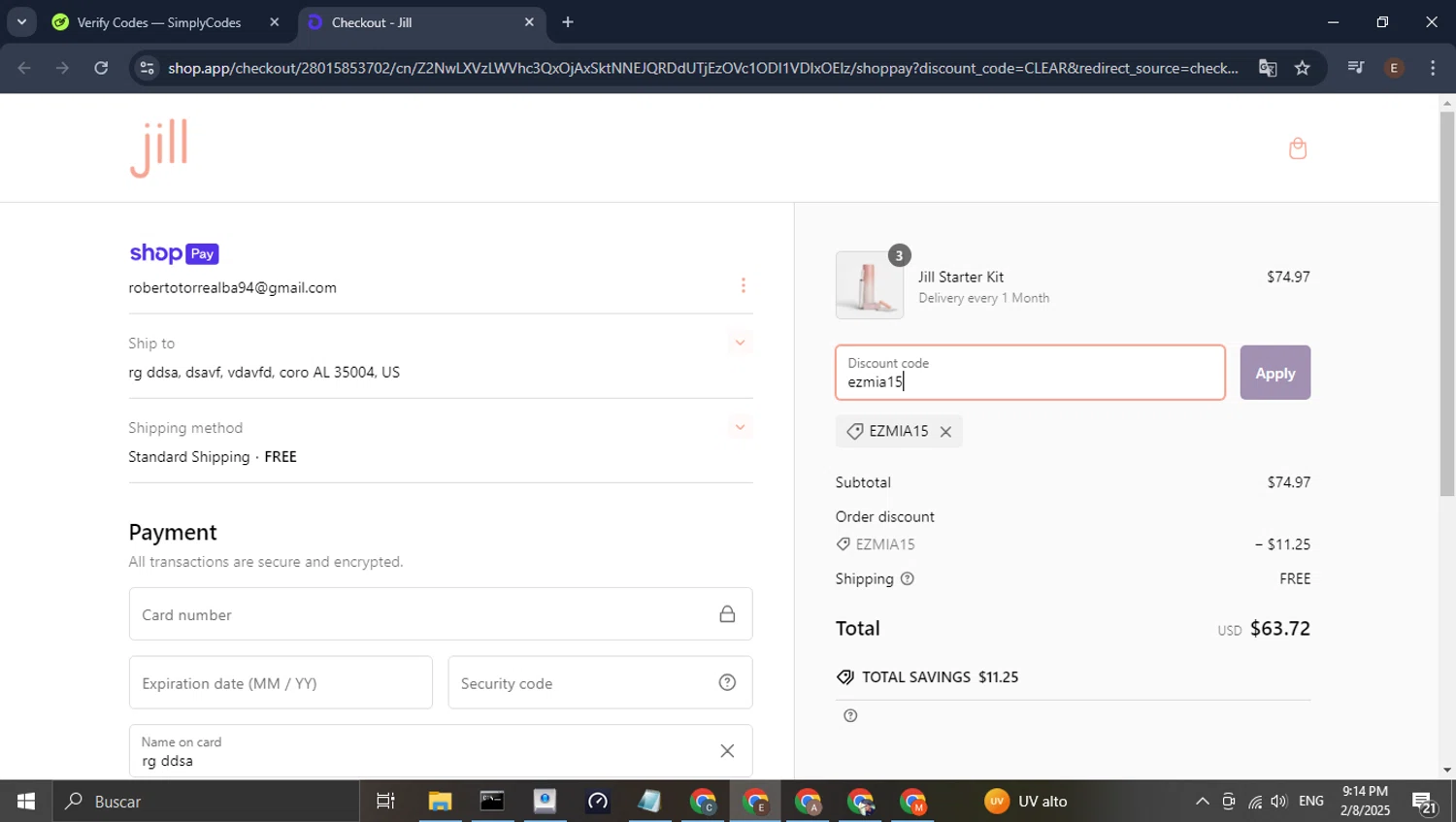Viewport: 1456px width, 822px height.
Task: Open the tab search dropdown arrow
Action: [x=21, y=21]
